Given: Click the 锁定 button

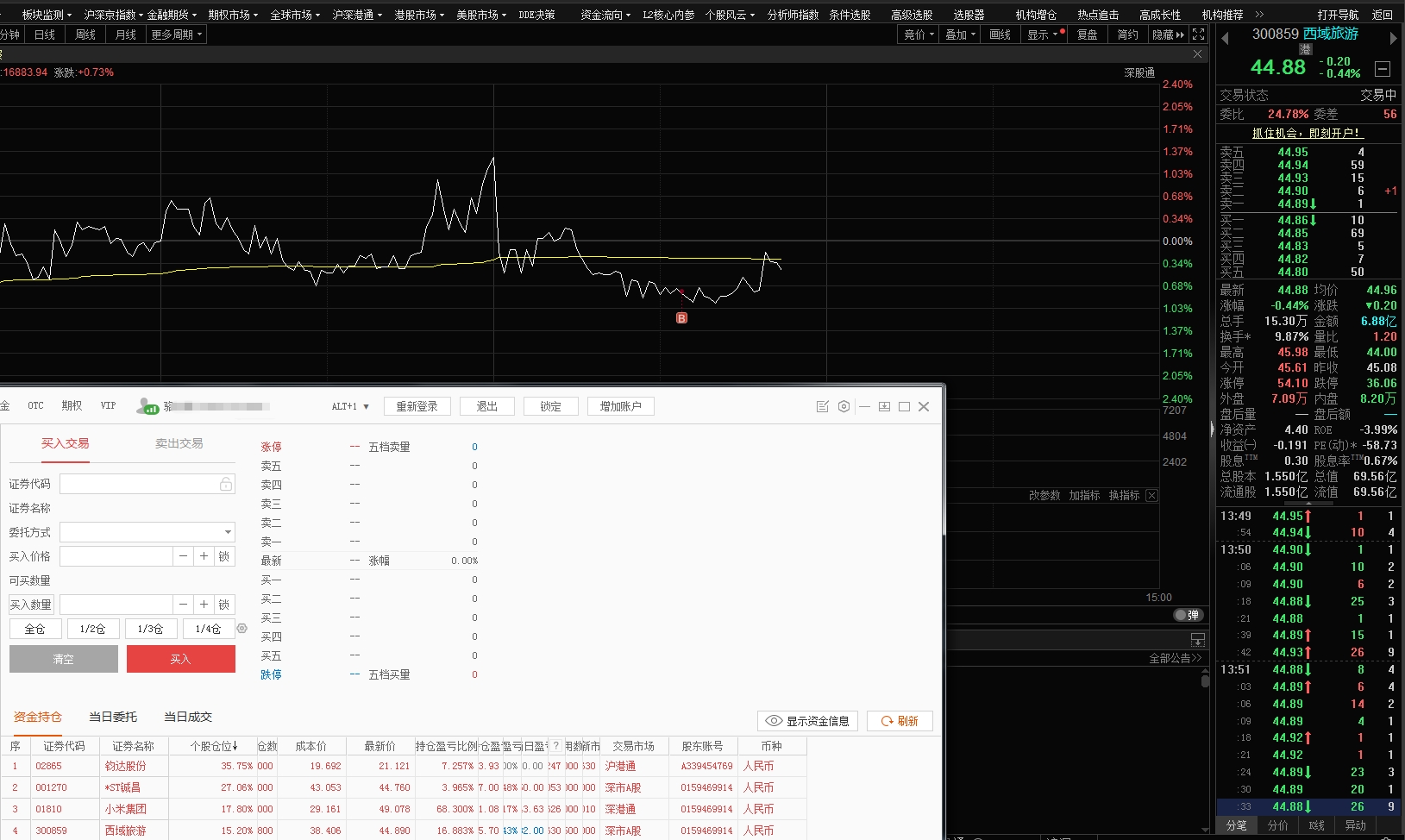Looking at the screenshot, I should pos(551,406).
